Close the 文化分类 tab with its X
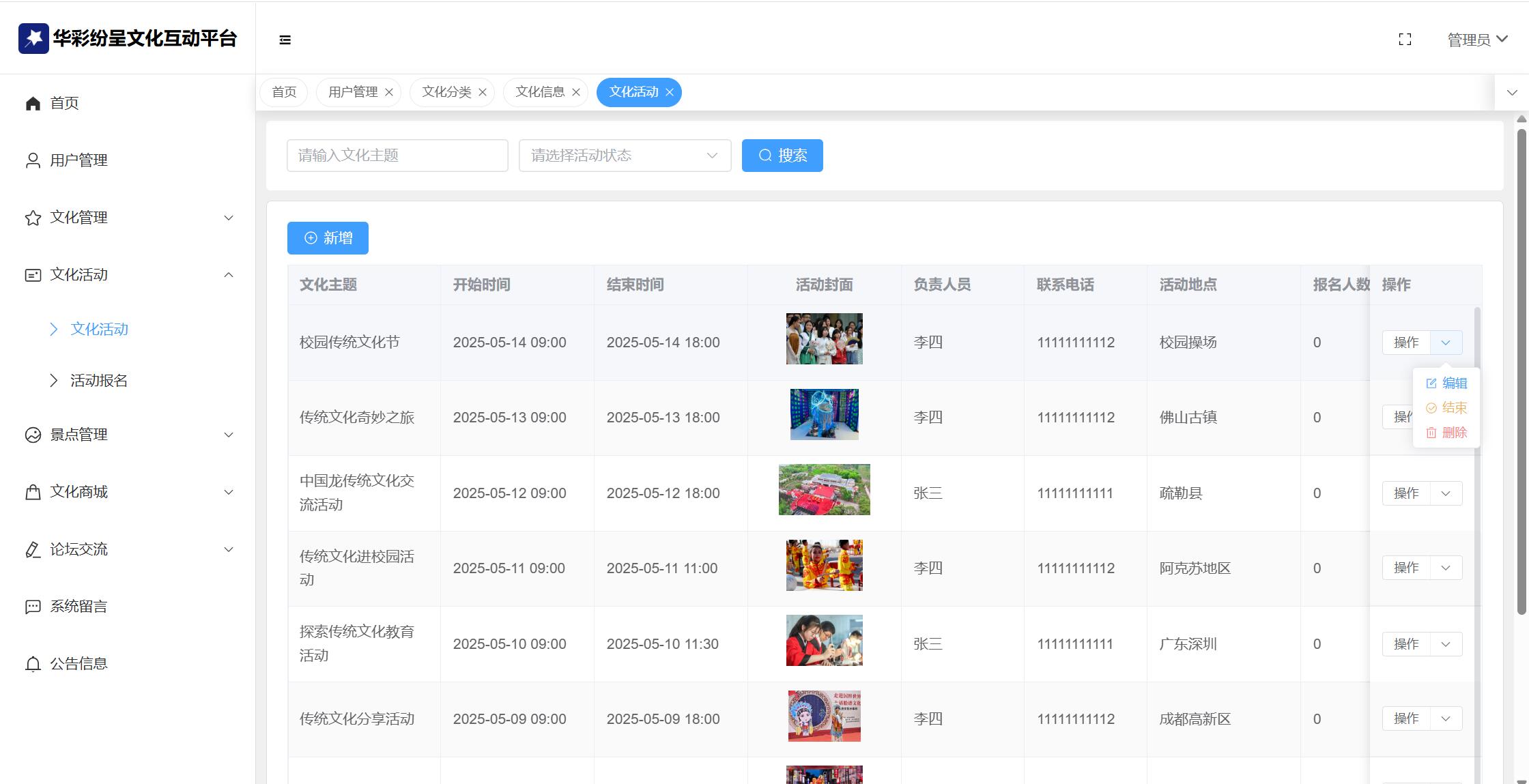The height and width of the screenshot is (784, 1529). click(x=483, y=92)
